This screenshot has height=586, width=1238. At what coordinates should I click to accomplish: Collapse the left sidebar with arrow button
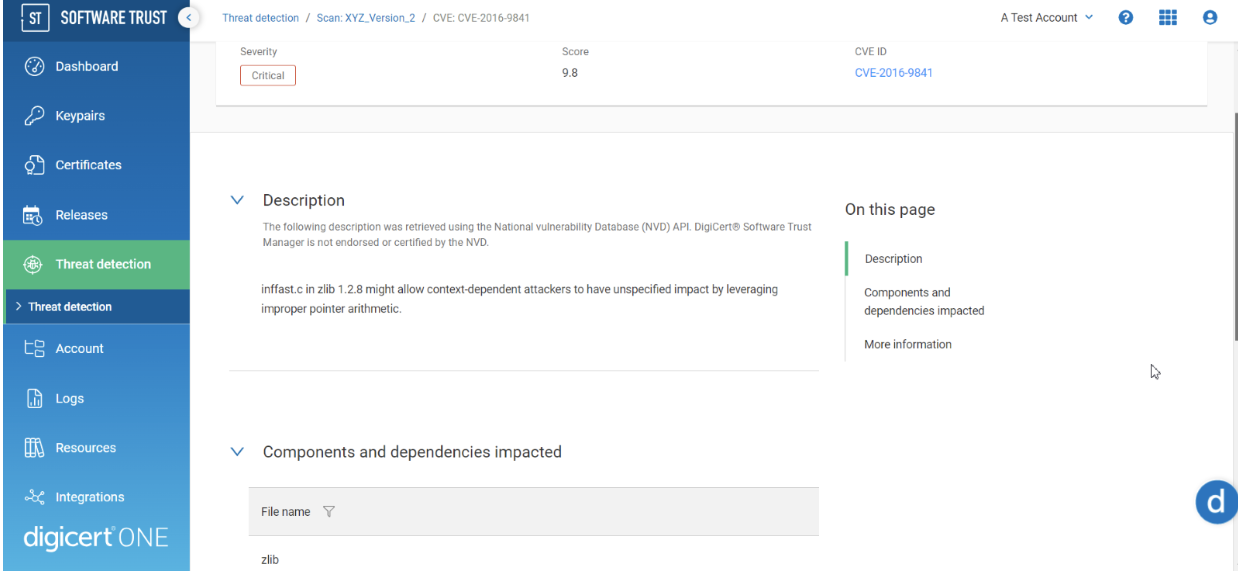(x=186, y=18)
